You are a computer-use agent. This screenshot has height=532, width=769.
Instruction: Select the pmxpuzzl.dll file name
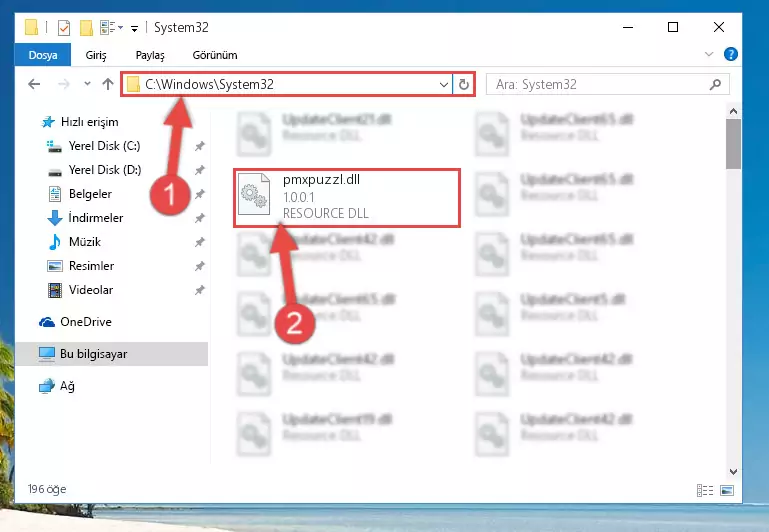pos(321,180)
